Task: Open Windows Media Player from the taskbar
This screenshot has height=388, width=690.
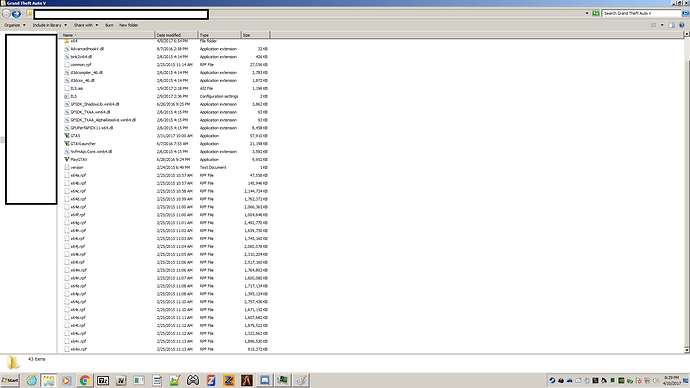Action: (x=66, y=380)
